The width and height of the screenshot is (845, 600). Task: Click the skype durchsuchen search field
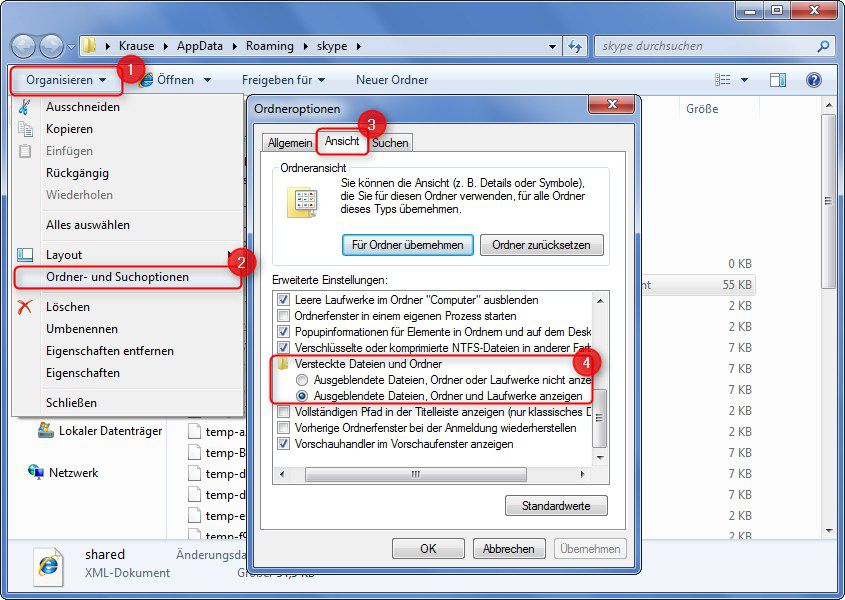click(700, 45)
